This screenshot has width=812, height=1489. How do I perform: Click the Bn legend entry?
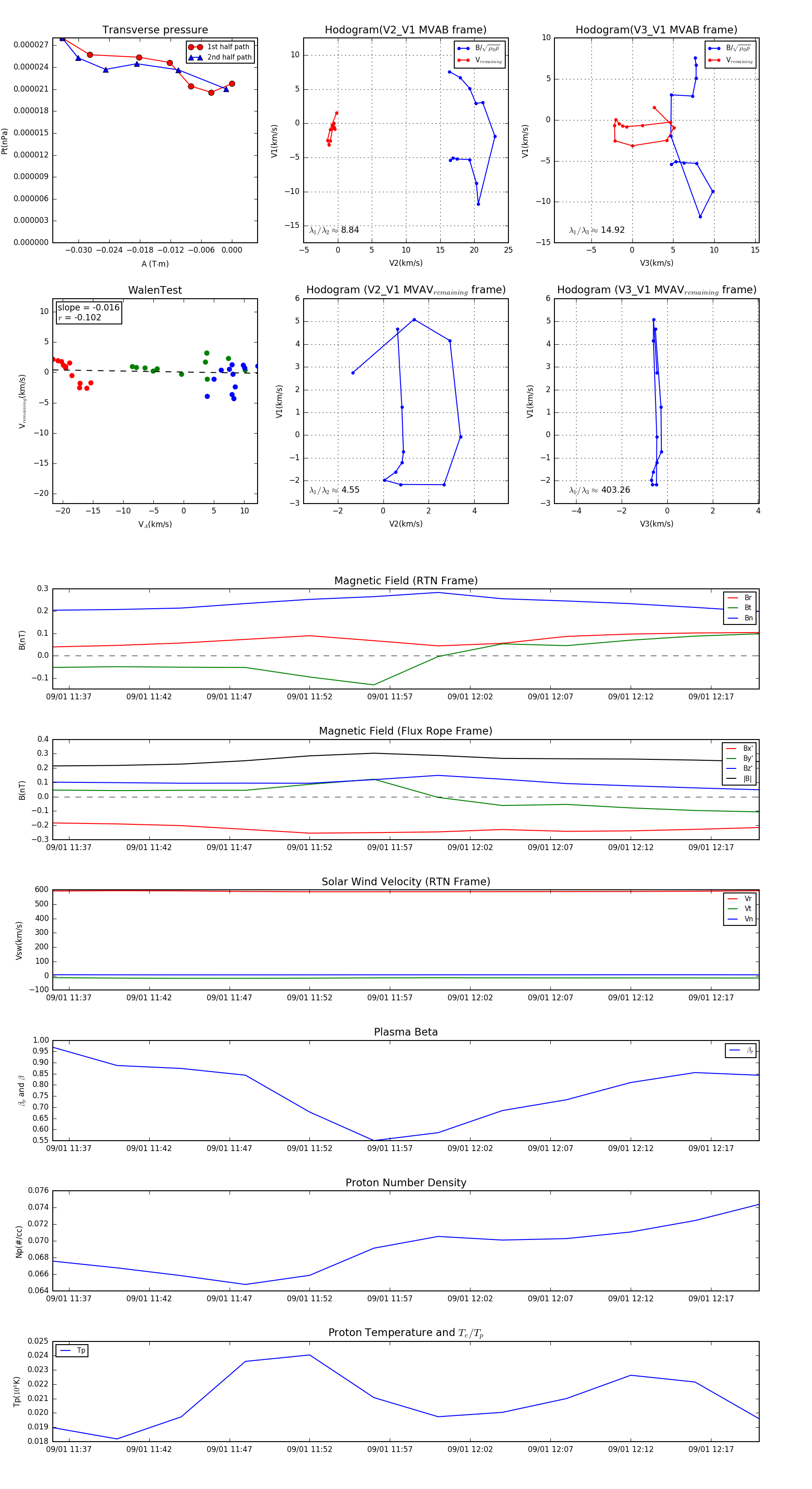pos(740,619)
